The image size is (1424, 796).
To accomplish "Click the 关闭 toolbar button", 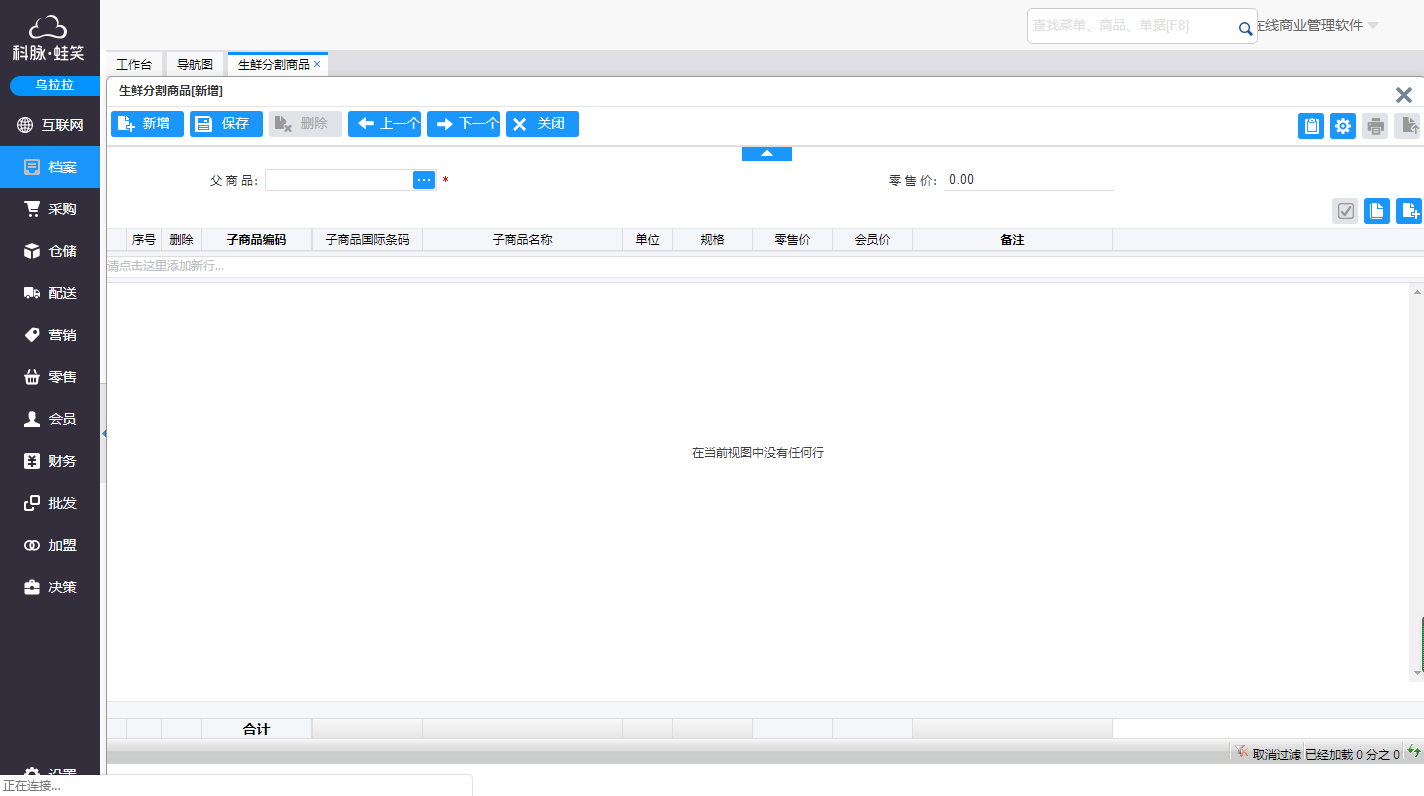I will click(x=542, y=124).
